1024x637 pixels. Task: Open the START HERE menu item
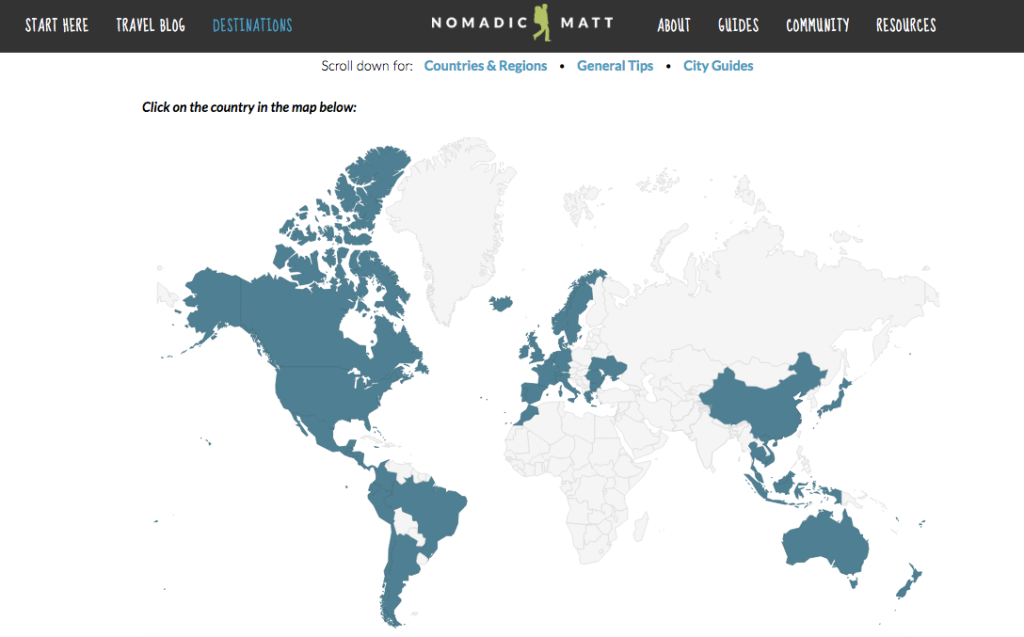pos(56,25)
